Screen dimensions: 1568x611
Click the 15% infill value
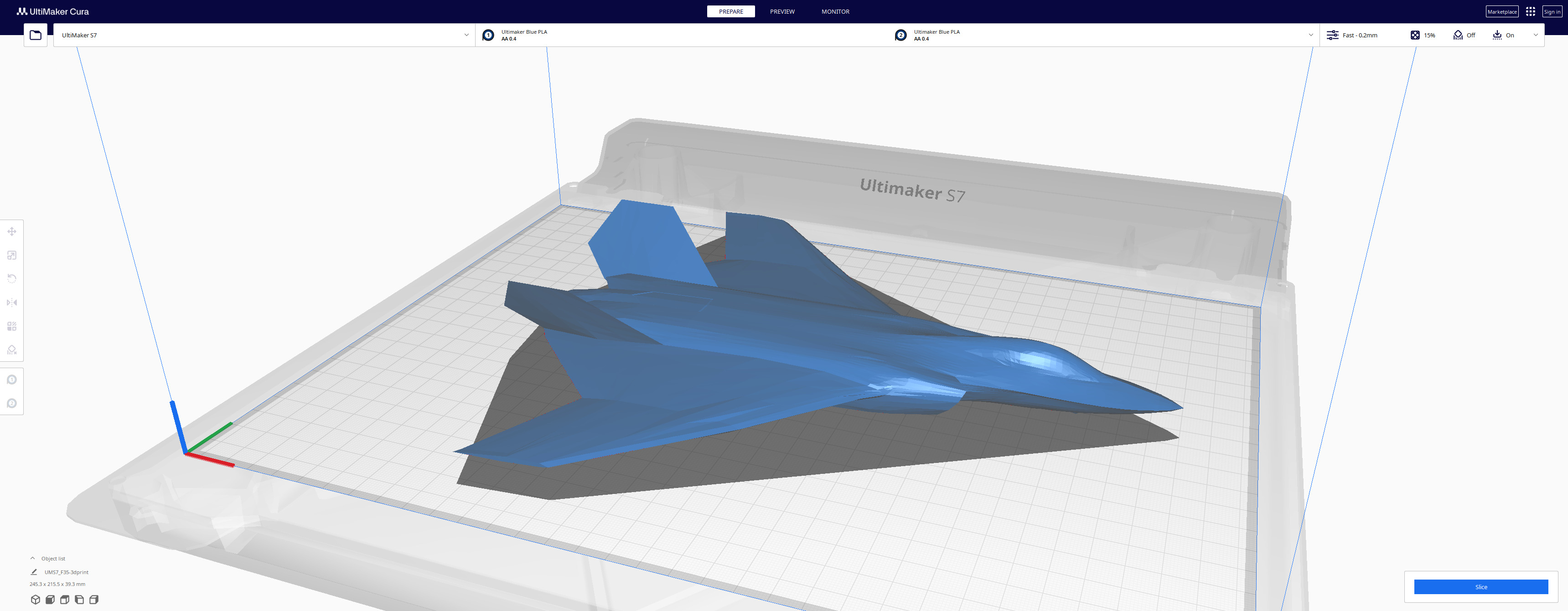click(x=1429, y=35)
